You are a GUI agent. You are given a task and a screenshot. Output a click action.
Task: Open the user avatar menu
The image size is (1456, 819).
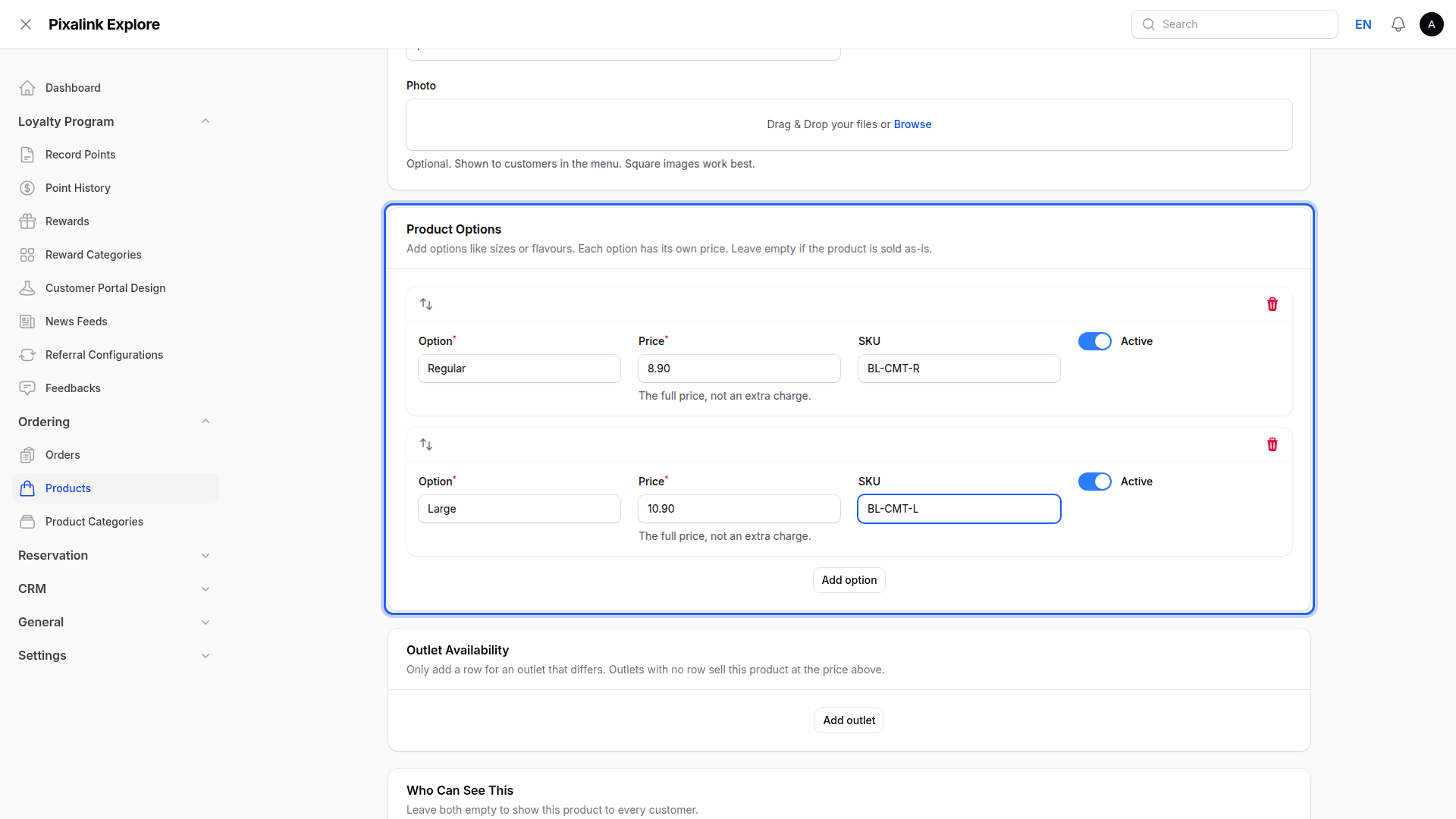pos(1432,24)
